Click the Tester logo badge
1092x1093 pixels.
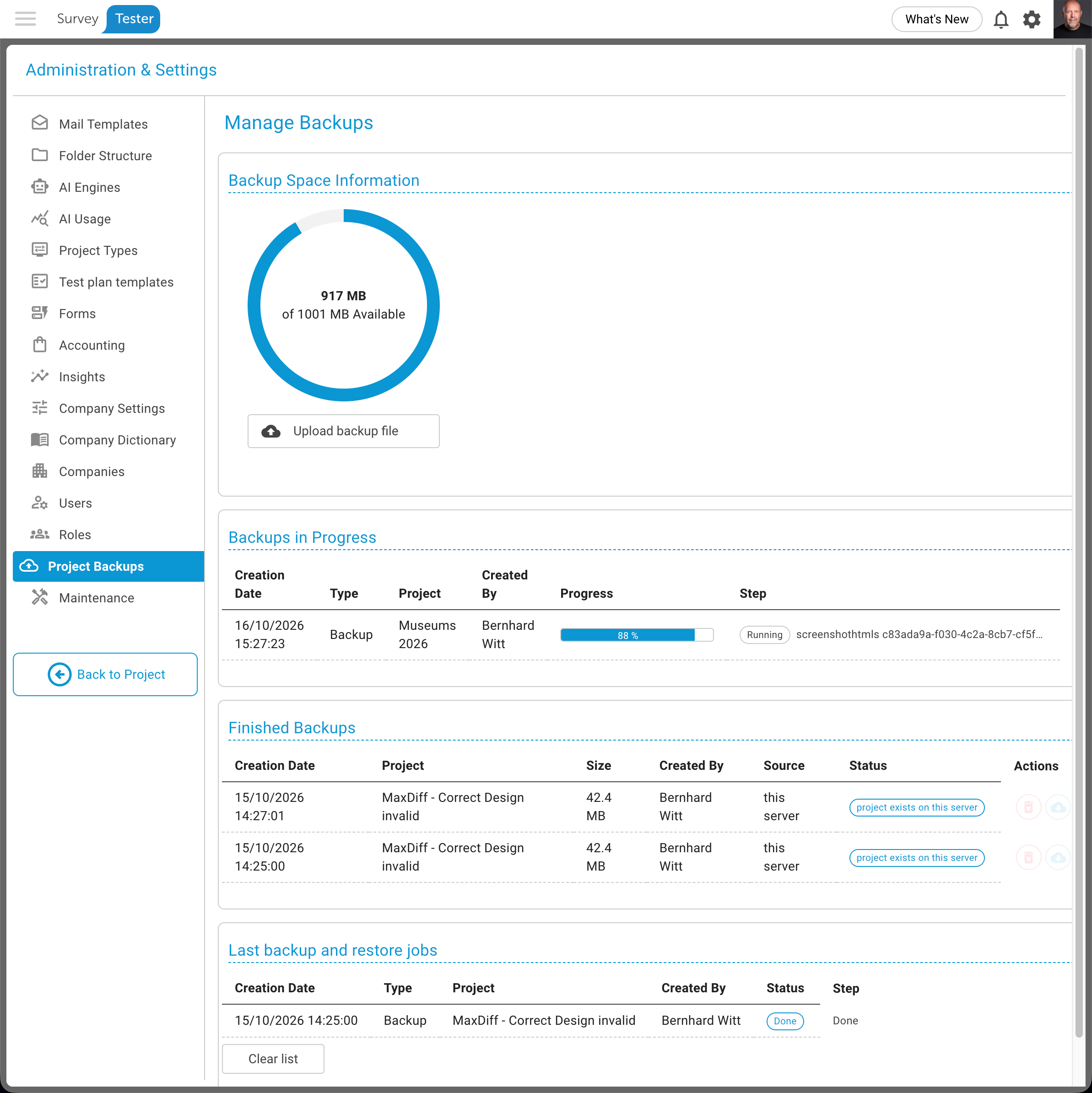click(x=133, y=19)
